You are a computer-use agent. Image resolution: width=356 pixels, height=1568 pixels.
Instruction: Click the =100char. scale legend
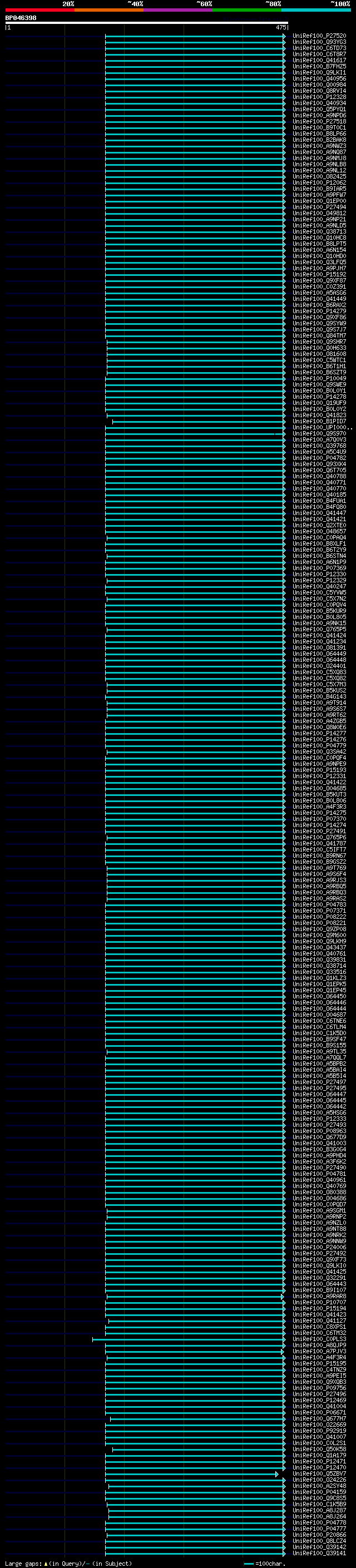point(264,1563)
